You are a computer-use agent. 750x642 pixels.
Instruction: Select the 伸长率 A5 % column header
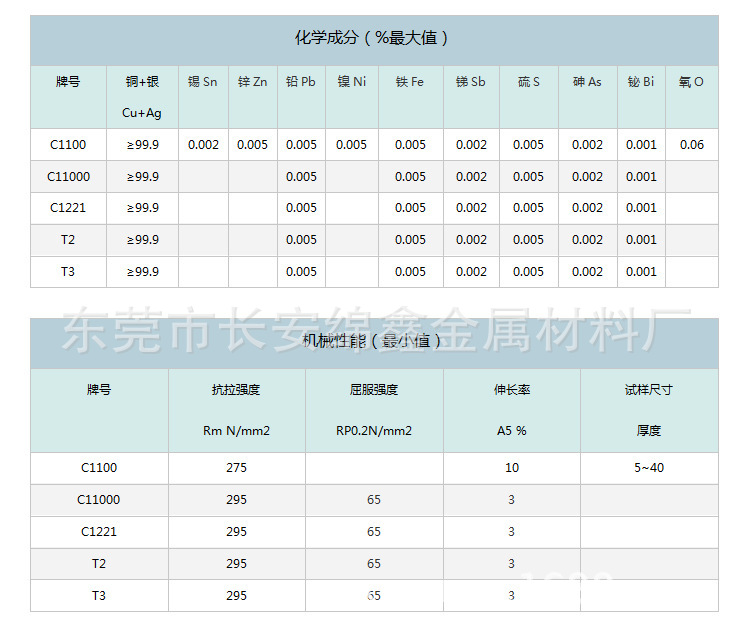click(511, 410)
